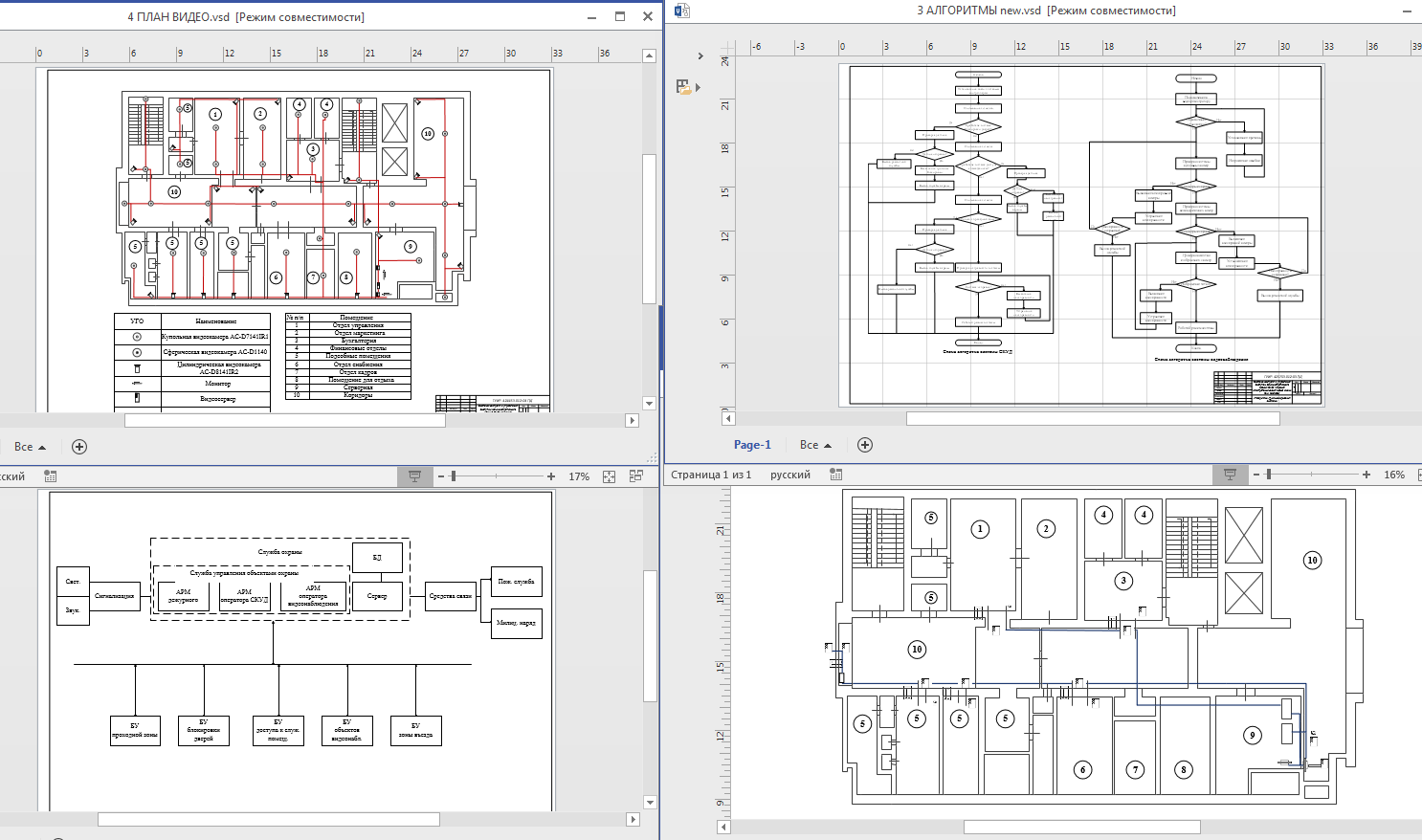Select the БД block in the diagram

(x=377, y=557)
